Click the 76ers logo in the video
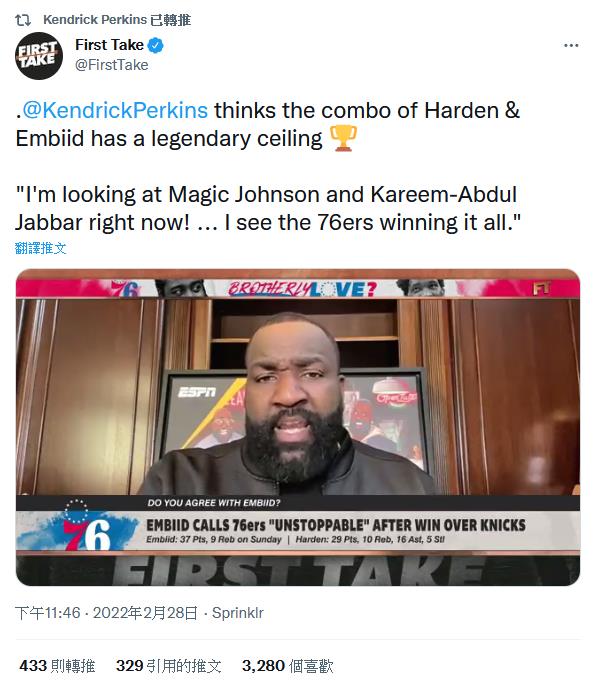596x688 pixels. click(x=86, y=526)
